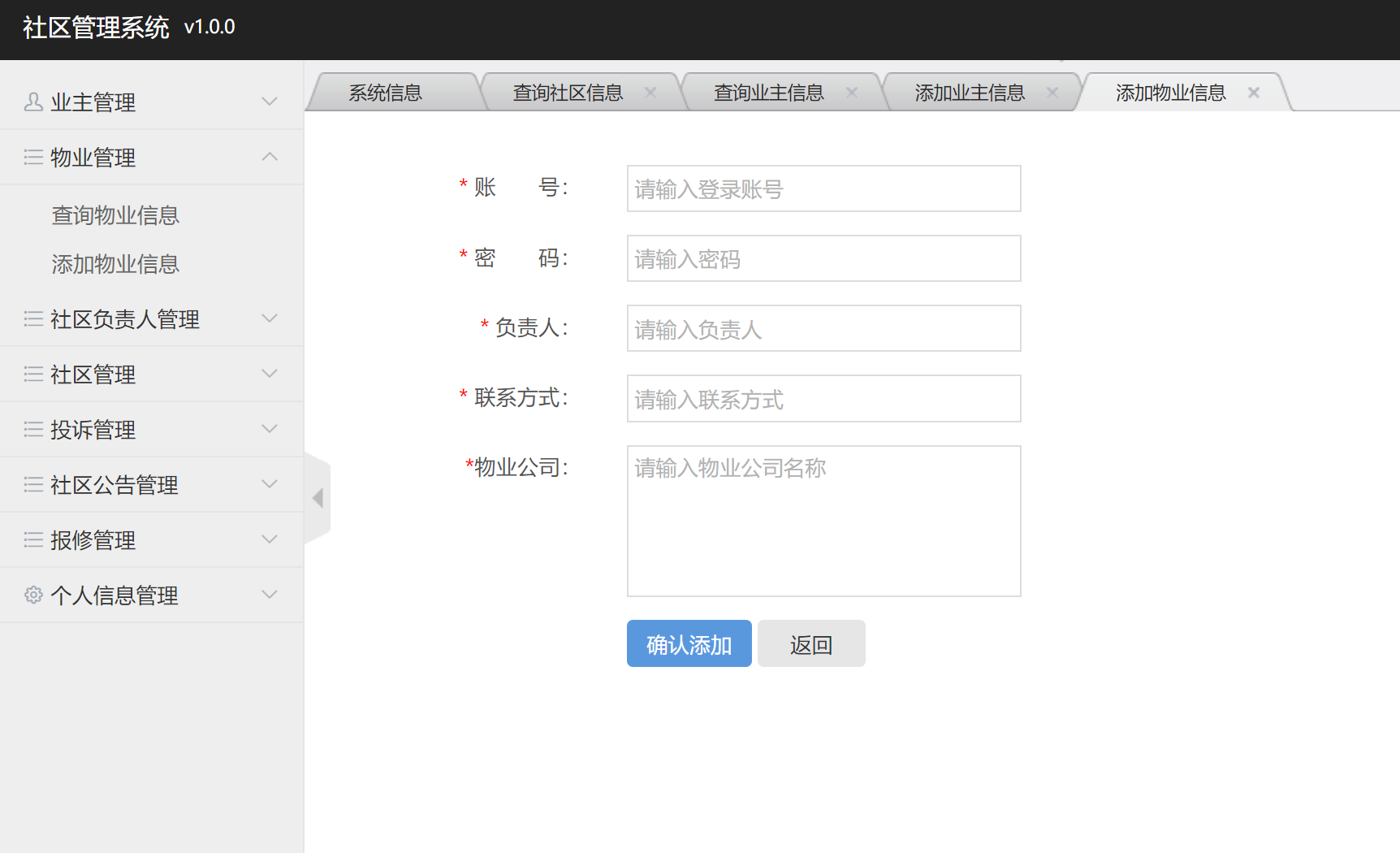Click the list icon next to 社区管理
Image resolution: width=1400 pixels, height=853 pixels.
(33, 374)
